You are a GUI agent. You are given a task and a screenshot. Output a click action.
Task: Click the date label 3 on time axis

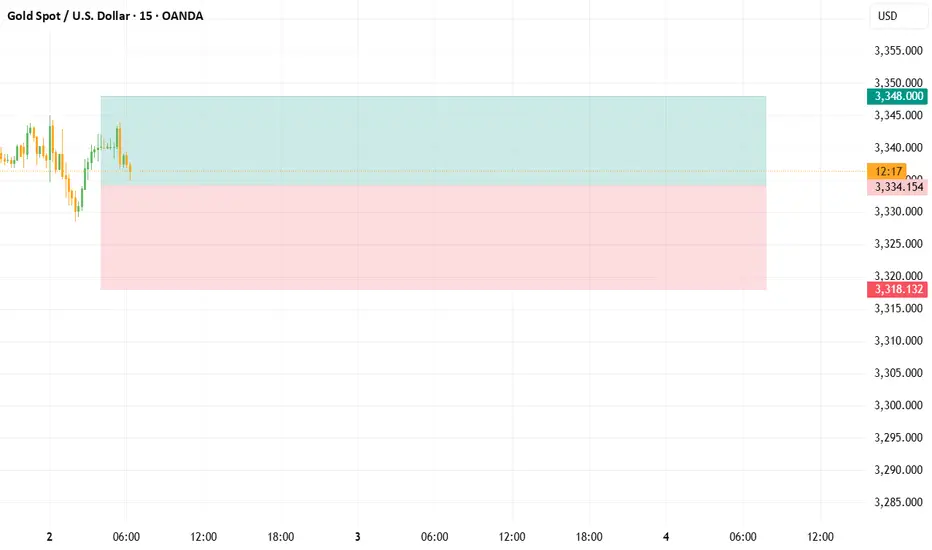[x=357, y=537]
